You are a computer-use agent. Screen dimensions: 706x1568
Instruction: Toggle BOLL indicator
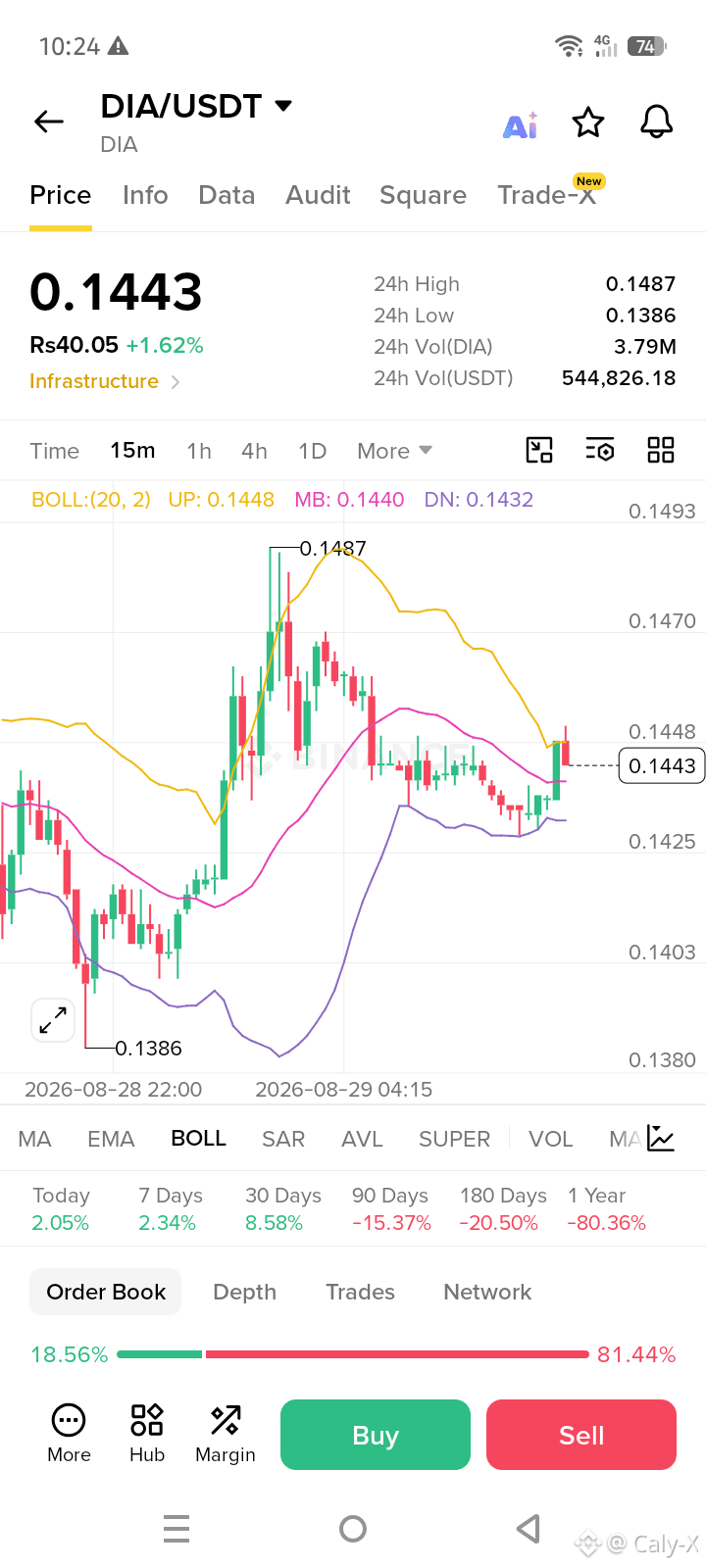point(198,1138)
